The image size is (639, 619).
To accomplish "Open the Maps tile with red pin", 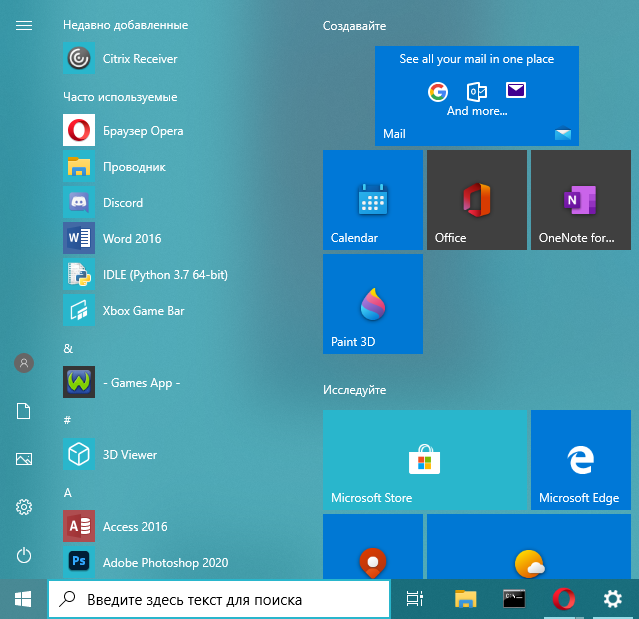I will tap(373, 546).
